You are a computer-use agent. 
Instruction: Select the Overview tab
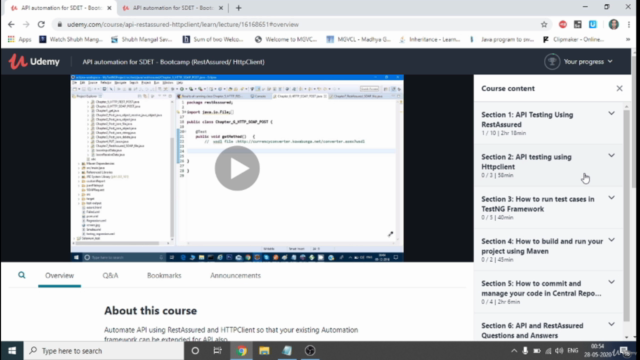pos(60,276)
